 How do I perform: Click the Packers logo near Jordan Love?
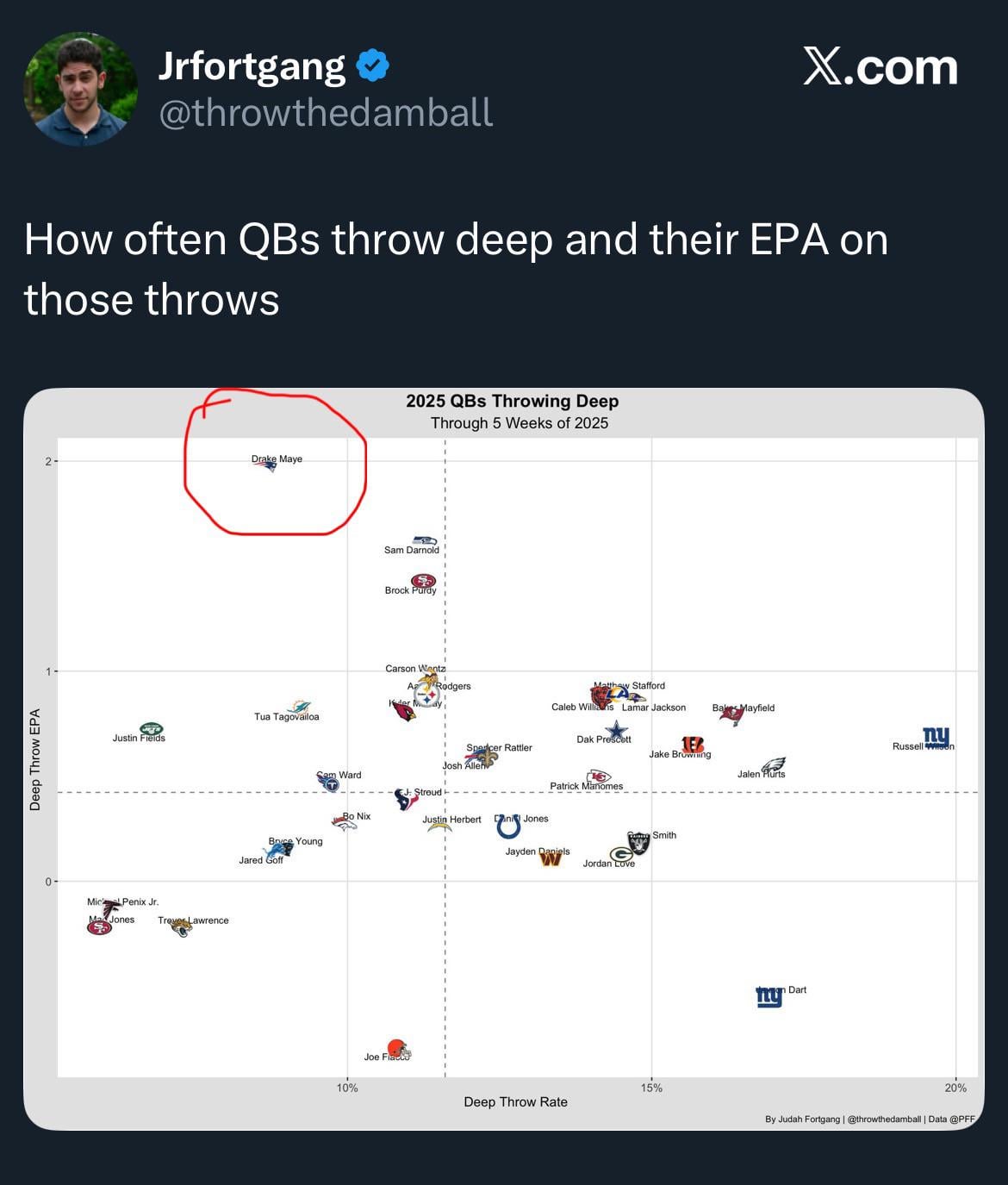pos(621,855)
